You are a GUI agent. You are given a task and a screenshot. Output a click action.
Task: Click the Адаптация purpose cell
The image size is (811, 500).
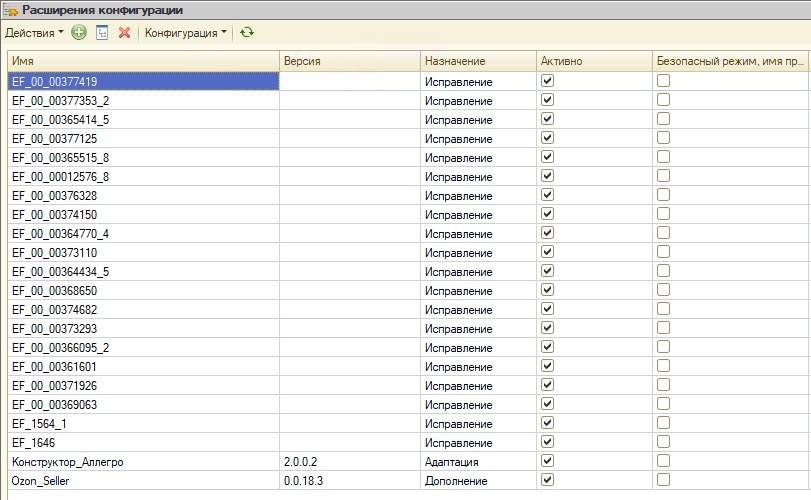click(478, 462)
